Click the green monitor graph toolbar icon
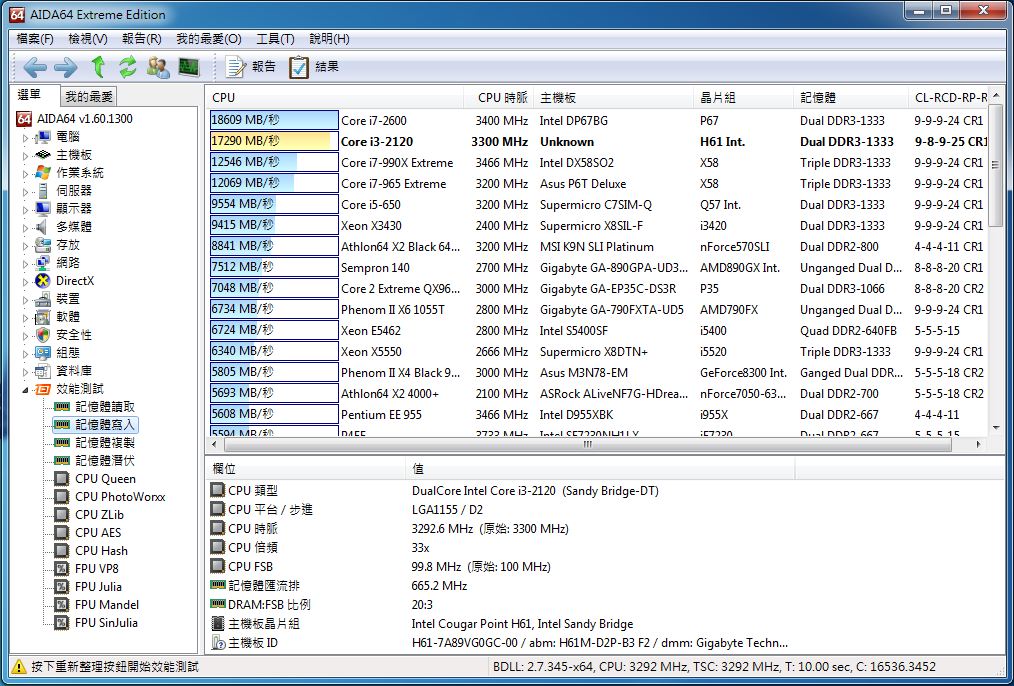Image resolution: width=1014 pixels, height=686 pixels. coord(189,67)
